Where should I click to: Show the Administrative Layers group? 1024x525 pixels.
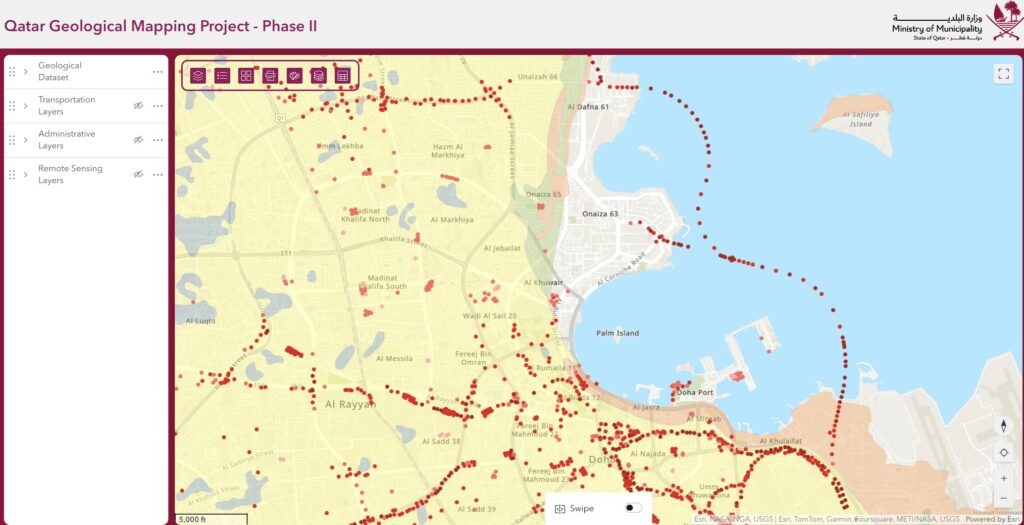139,140
